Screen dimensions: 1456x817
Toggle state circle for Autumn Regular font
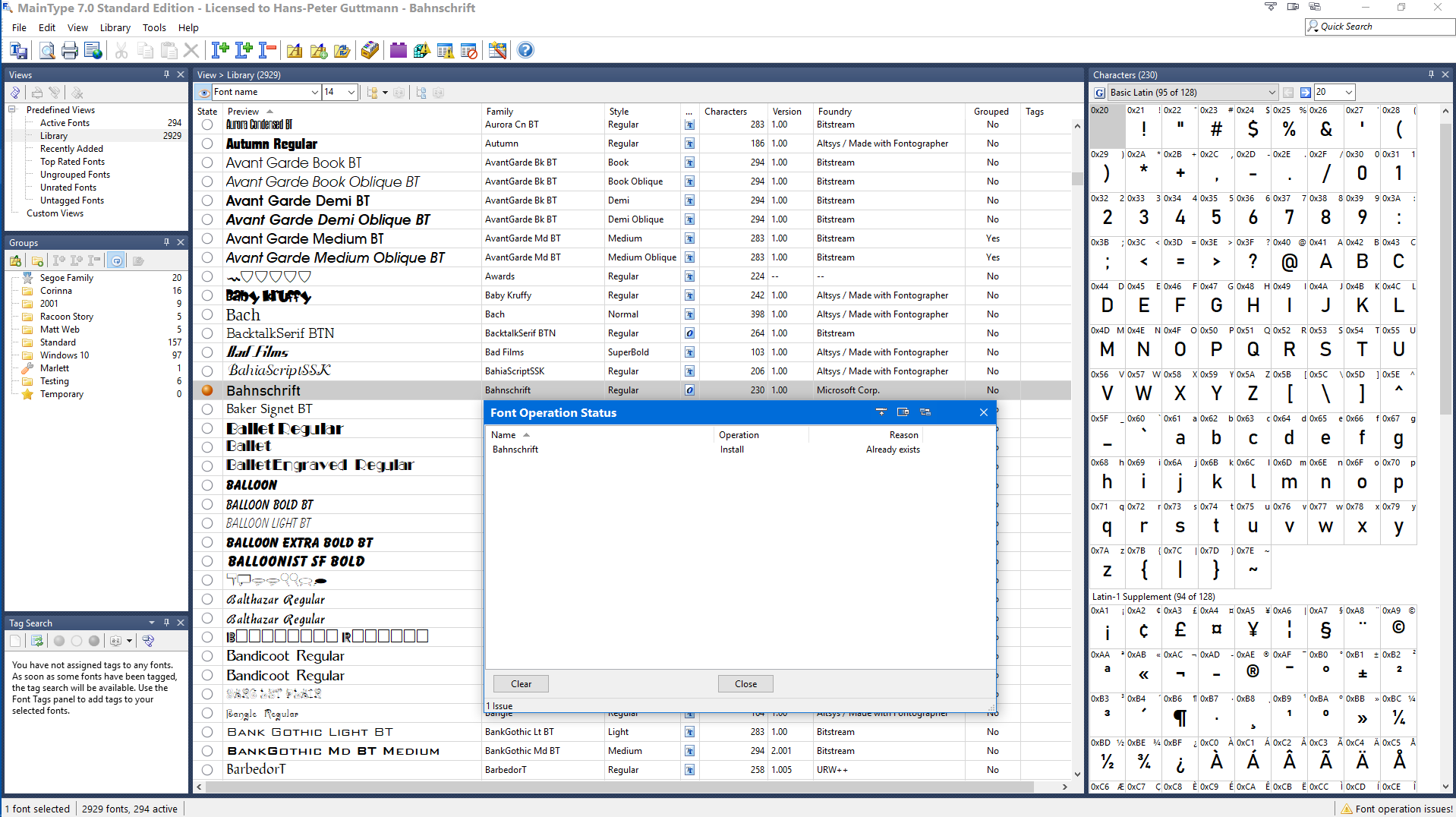pos(207,144)
